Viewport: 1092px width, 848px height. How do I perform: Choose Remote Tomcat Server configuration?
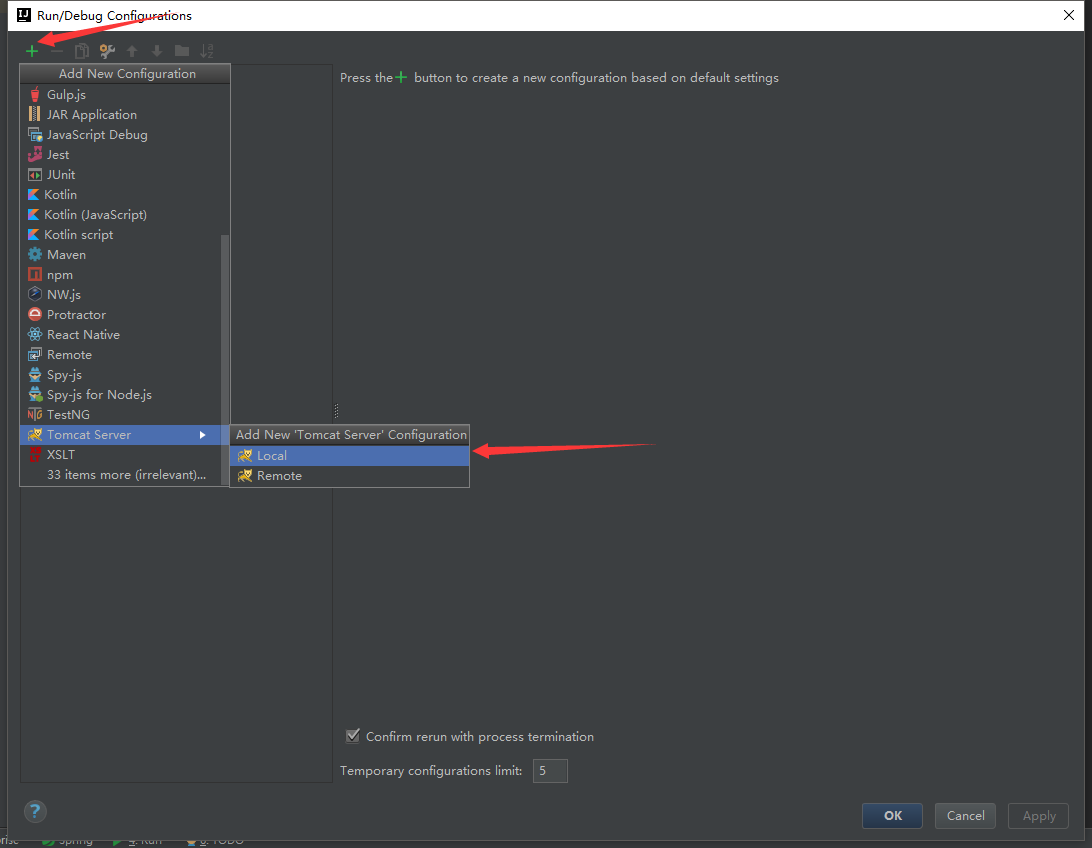click(x=350, y=476)
